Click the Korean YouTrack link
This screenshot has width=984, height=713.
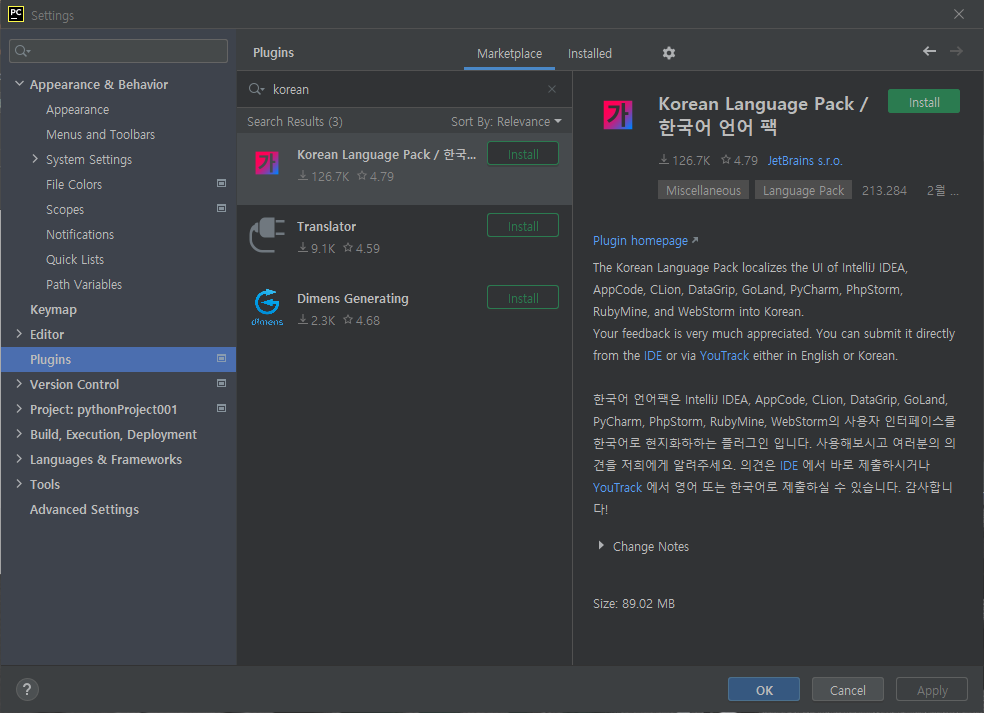click(618, 488)
